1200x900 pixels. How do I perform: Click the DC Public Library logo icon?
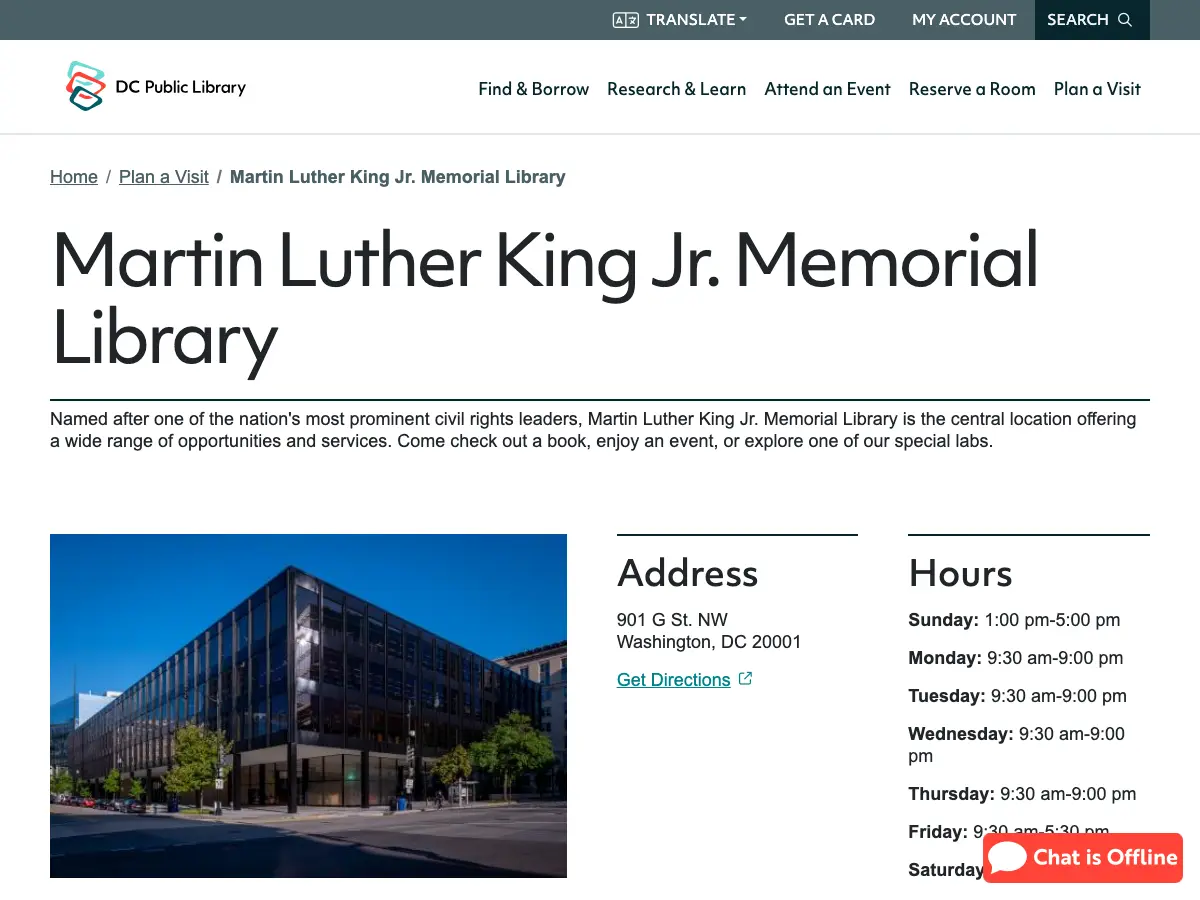[85, 86]
